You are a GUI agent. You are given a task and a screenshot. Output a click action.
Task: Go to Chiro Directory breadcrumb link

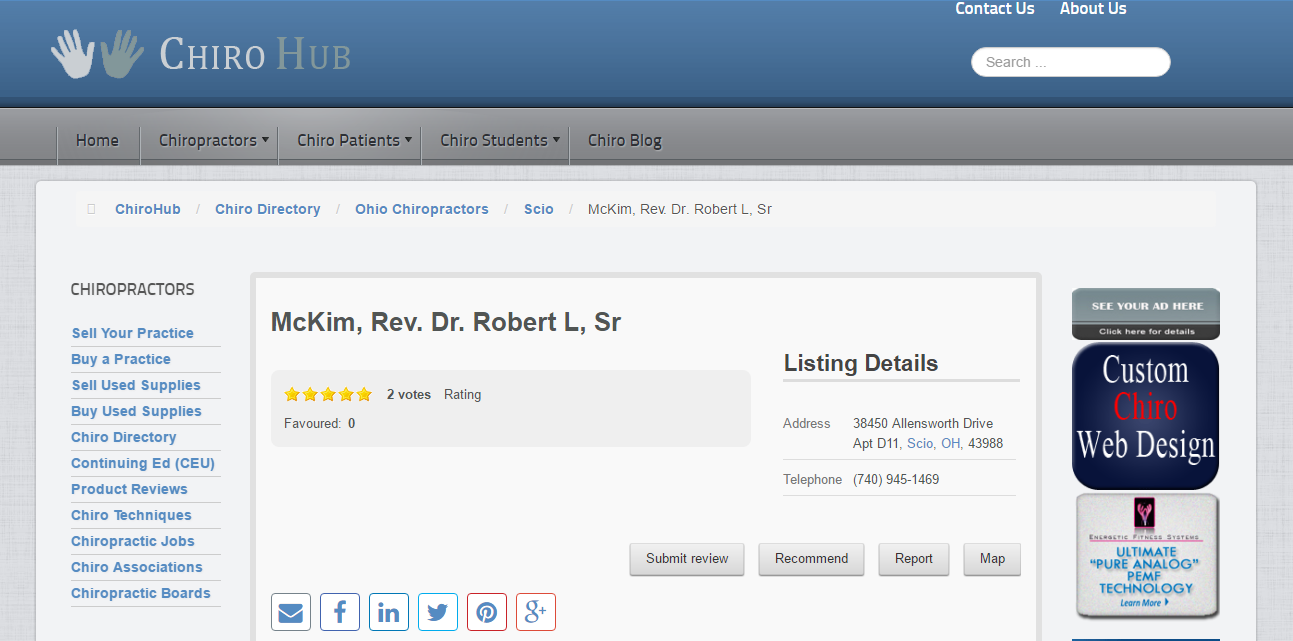[268, 209]
